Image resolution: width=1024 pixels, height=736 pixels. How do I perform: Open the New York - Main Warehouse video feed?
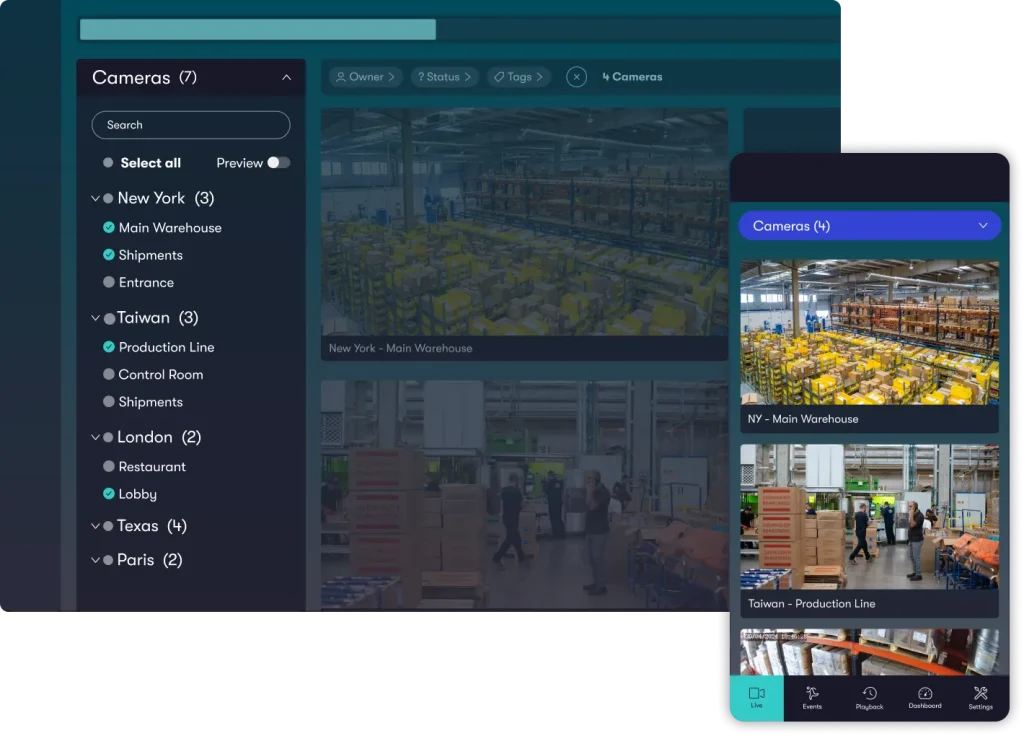point(524,222)
